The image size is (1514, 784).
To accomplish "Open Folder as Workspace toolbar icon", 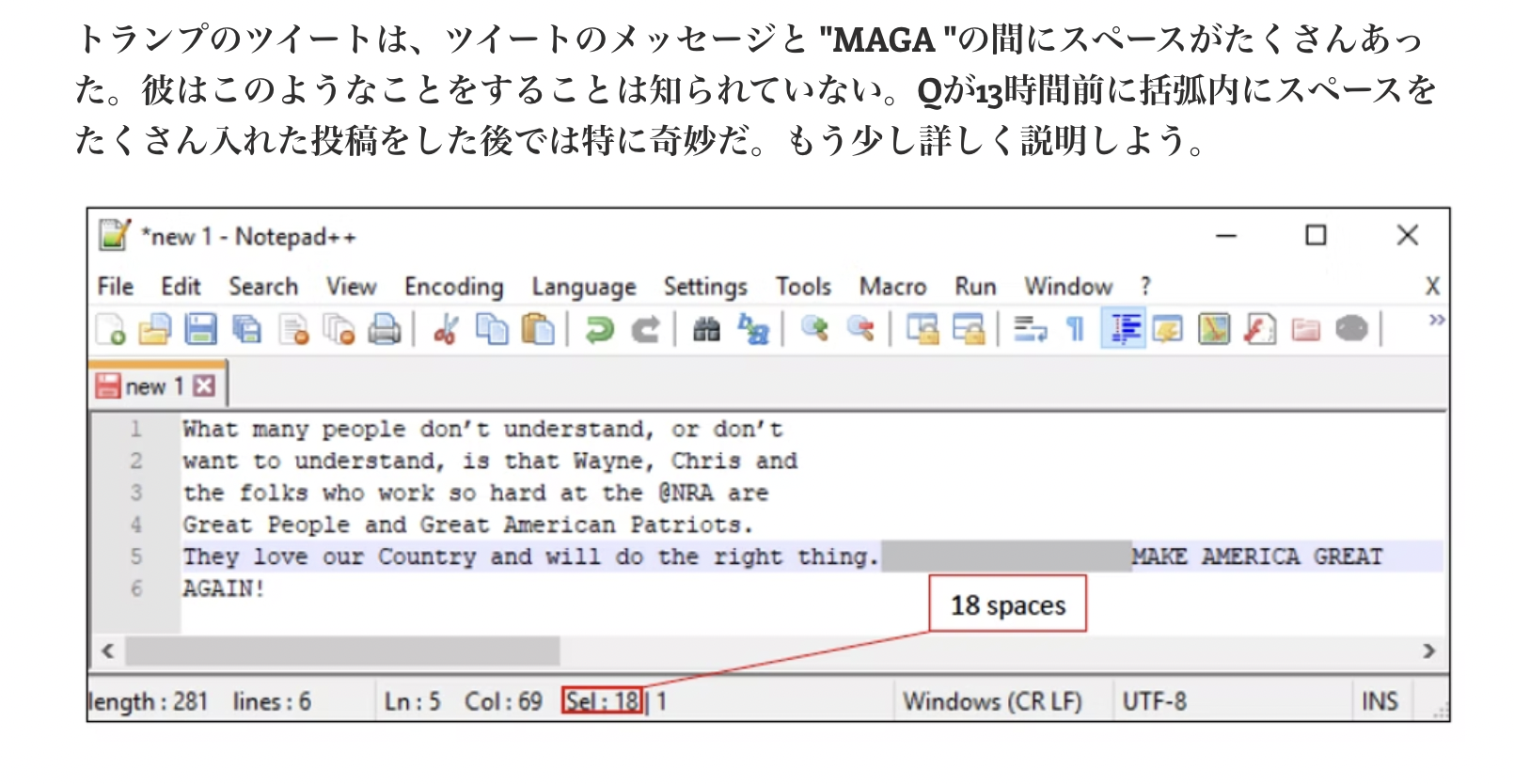I will [1305, 329].
